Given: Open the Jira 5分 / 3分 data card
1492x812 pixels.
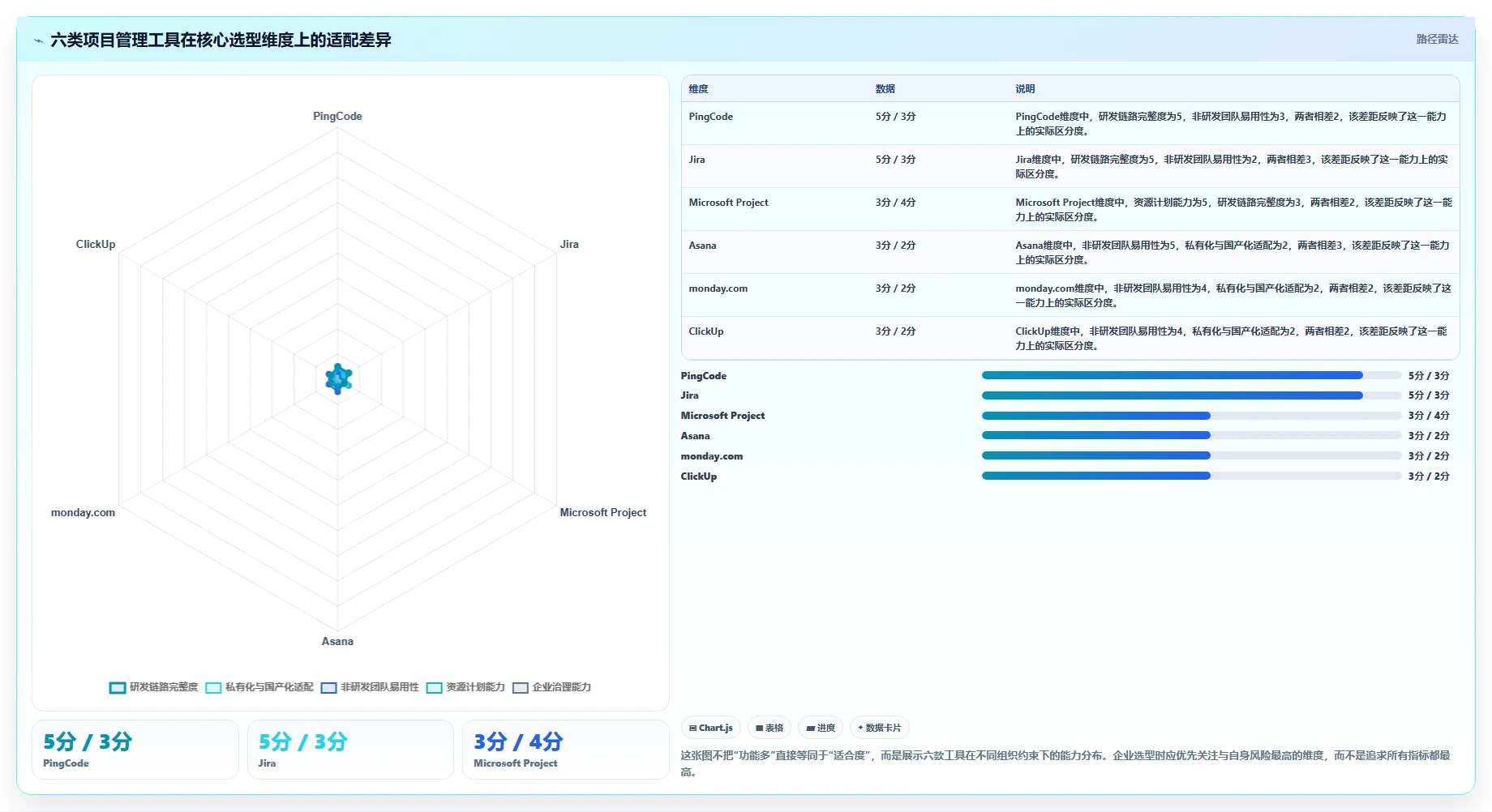Looking at the screenshot, I should [x=350, y=750].
